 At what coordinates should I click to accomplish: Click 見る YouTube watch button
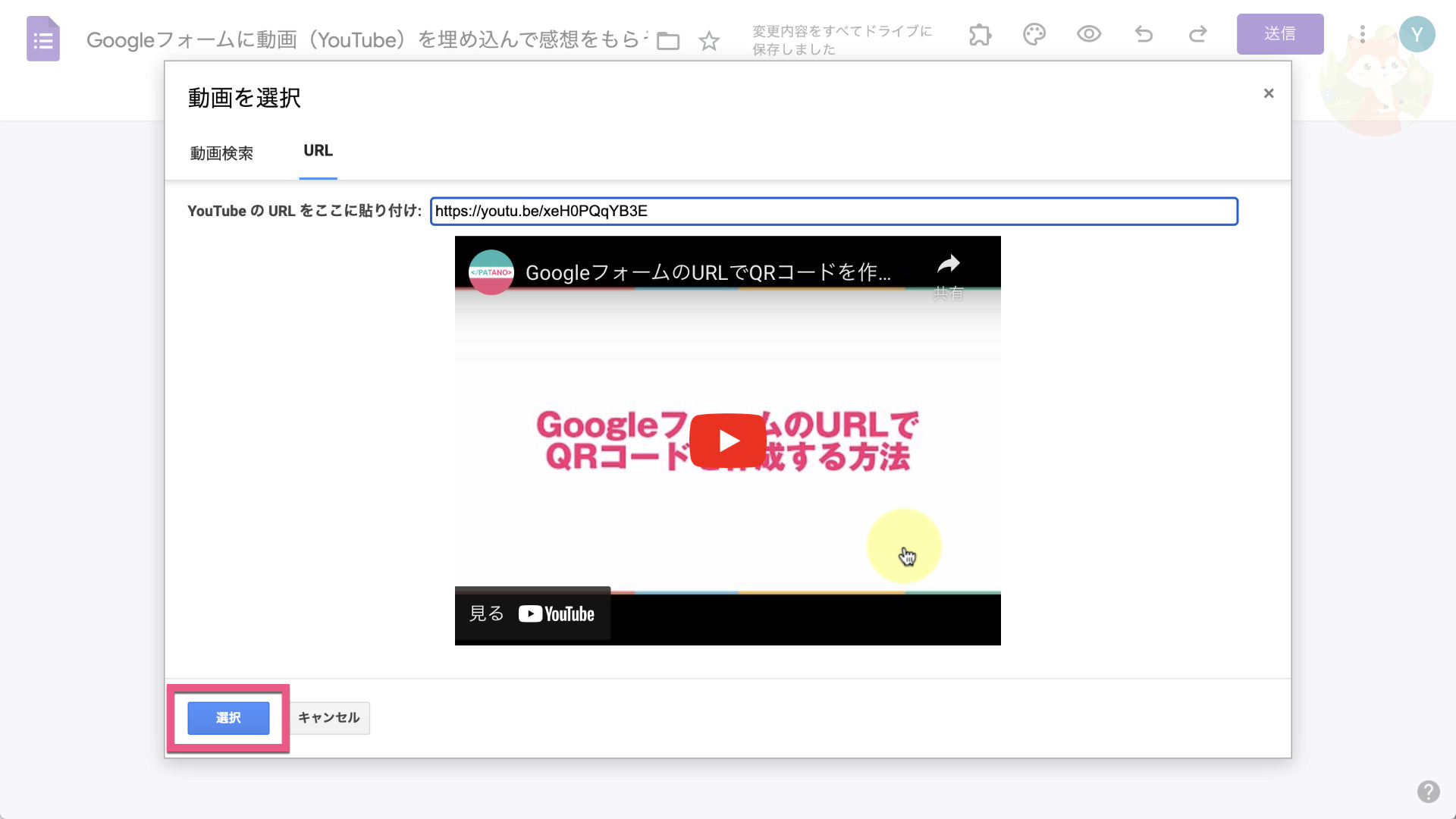click(x=532, y=613)
